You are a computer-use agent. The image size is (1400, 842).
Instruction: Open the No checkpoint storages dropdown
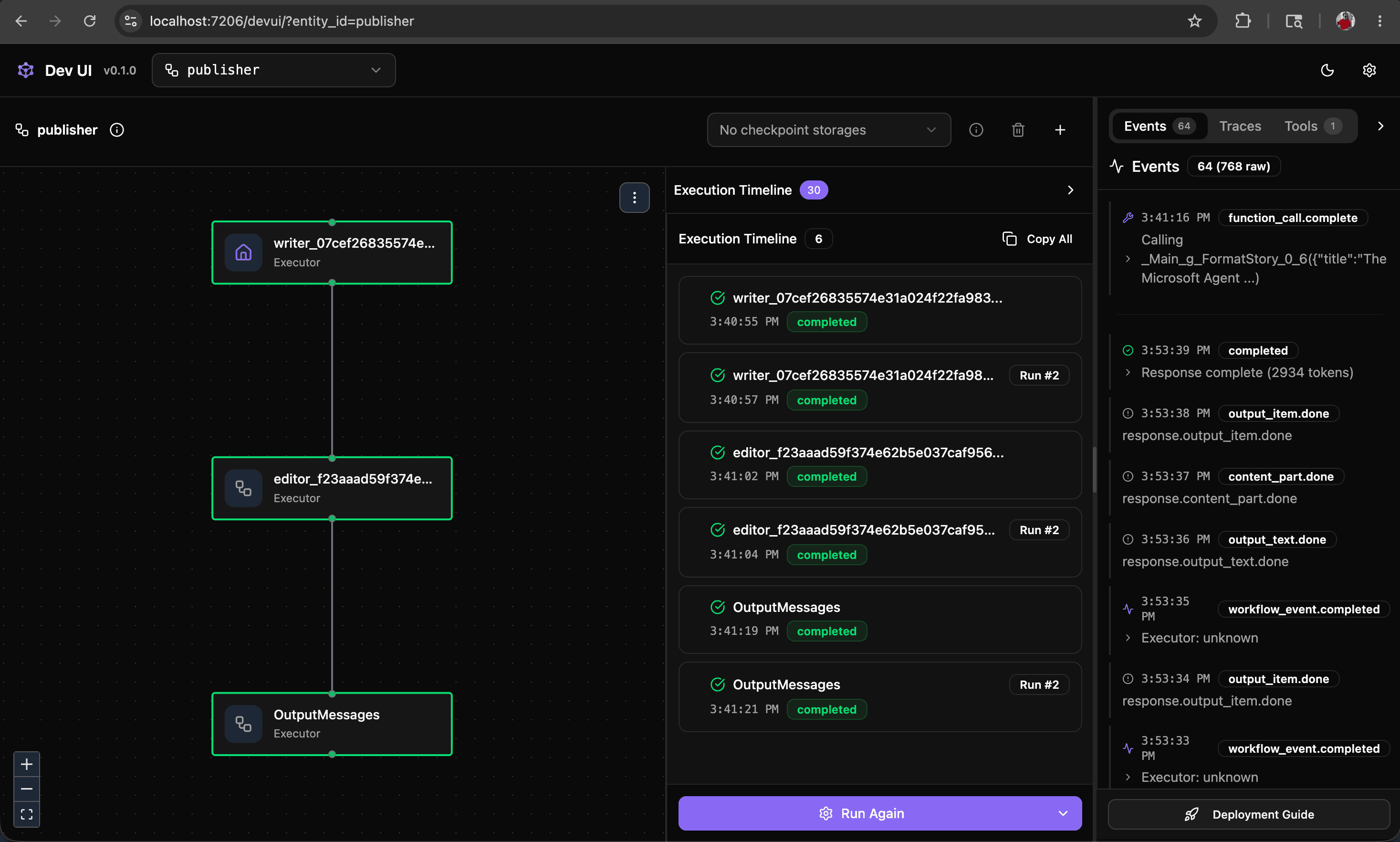pos(828,130)
